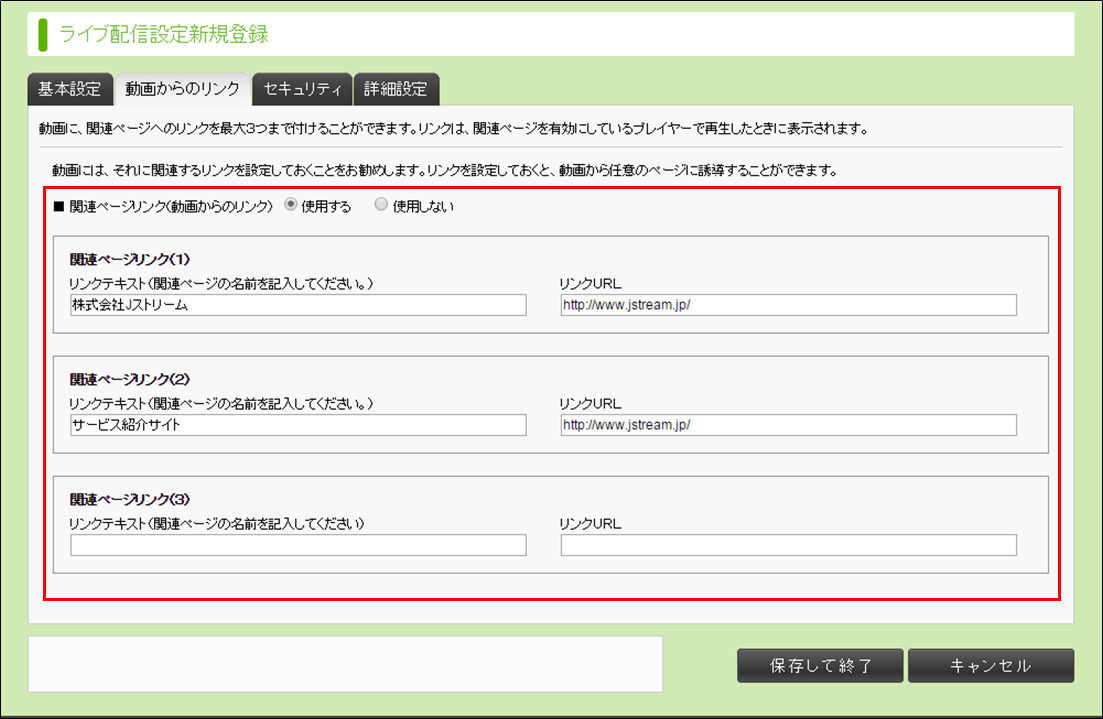Focus the empty 関連ページリンク(3) link text field
1103x719 pixels.
click(298, 545)
